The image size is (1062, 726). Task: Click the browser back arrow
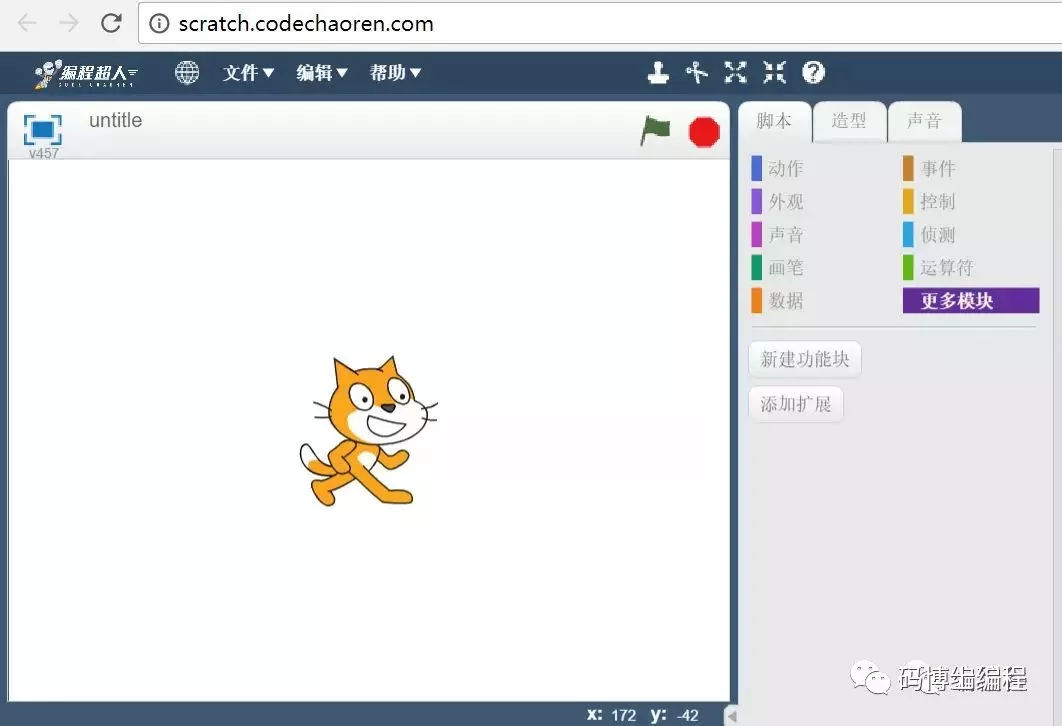click(27, 23)
